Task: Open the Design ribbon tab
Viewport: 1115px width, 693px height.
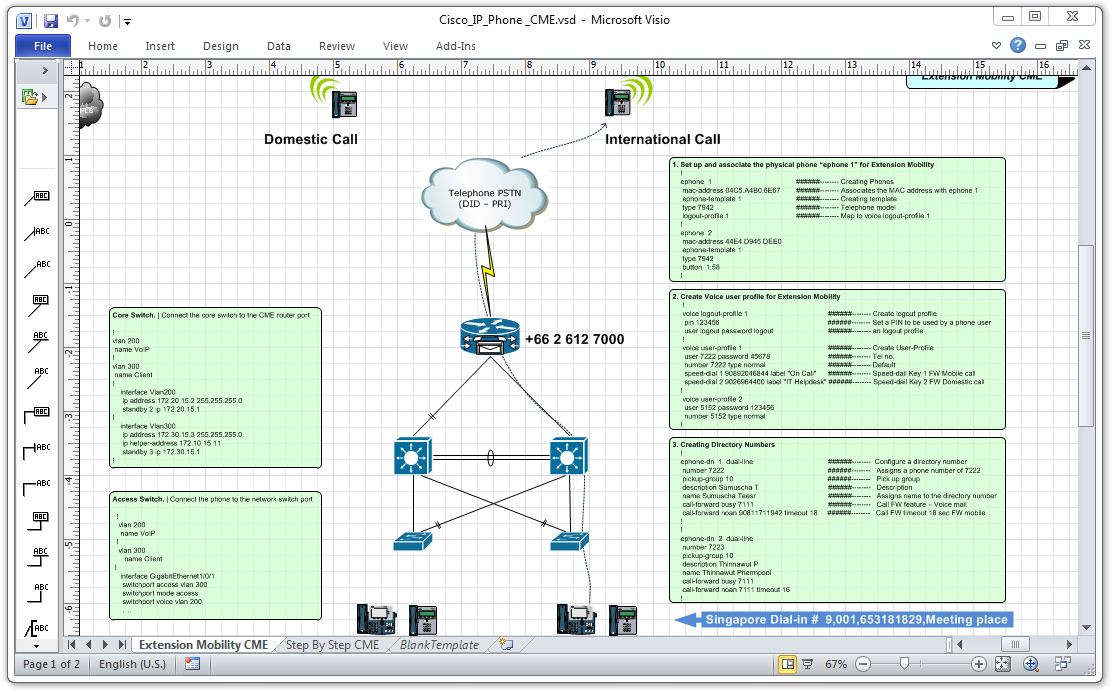Action: (220, 45)
